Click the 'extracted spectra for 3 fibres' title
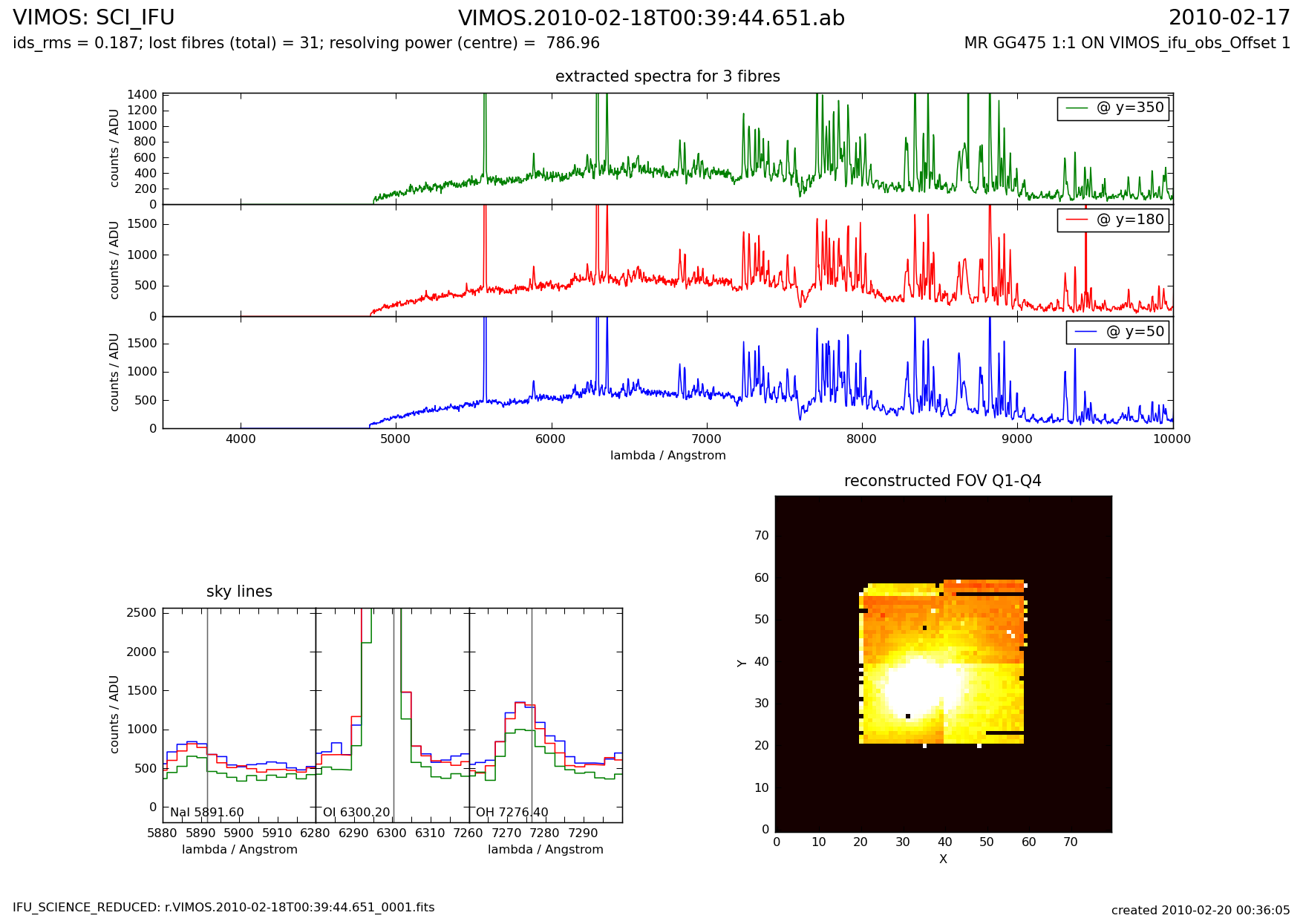1303x924 pixels. coord(667,76)
